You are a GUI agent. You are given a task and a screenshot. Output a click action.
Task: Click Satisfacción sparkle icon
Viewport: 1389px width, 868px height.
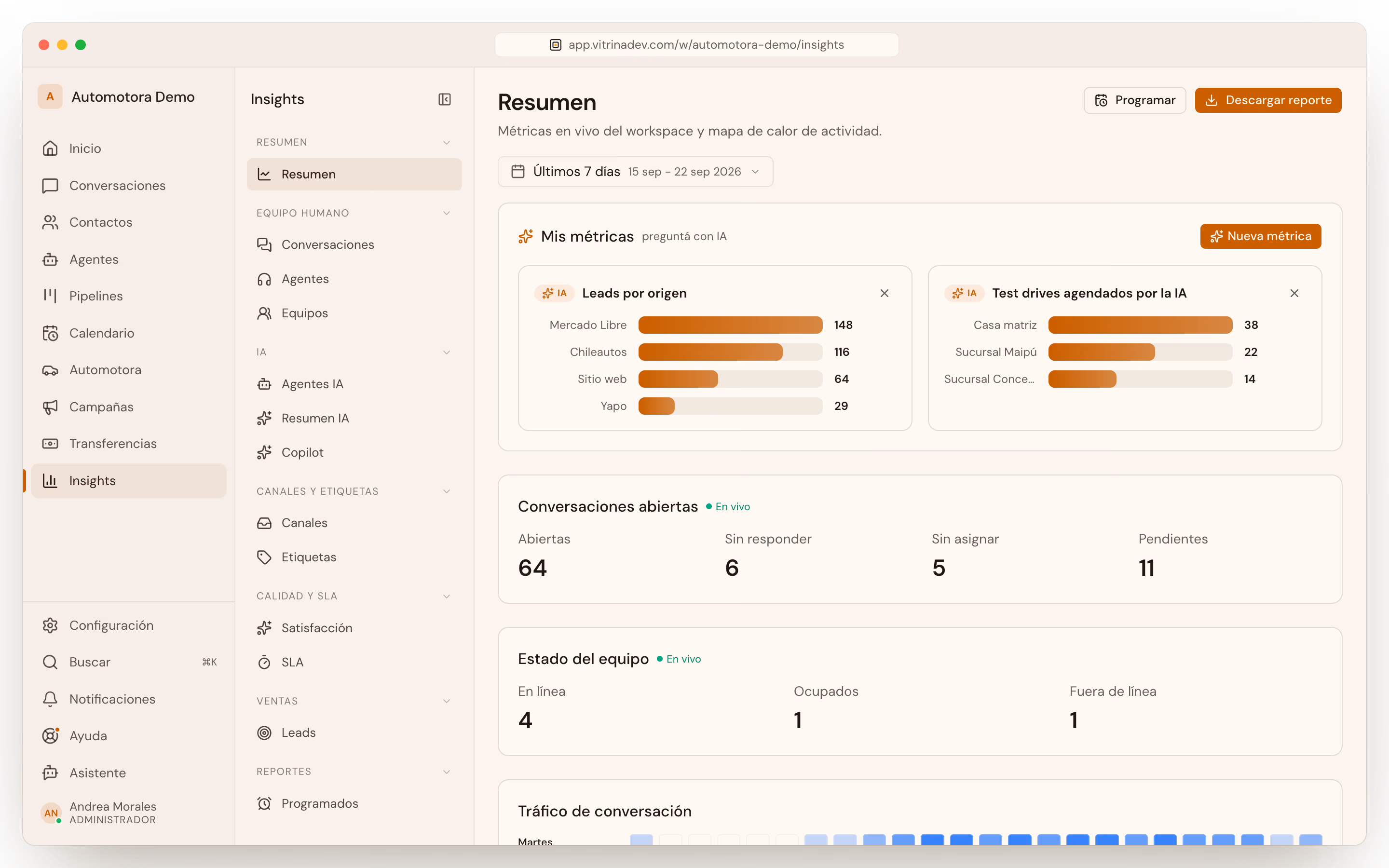click(x=264, y=628)
